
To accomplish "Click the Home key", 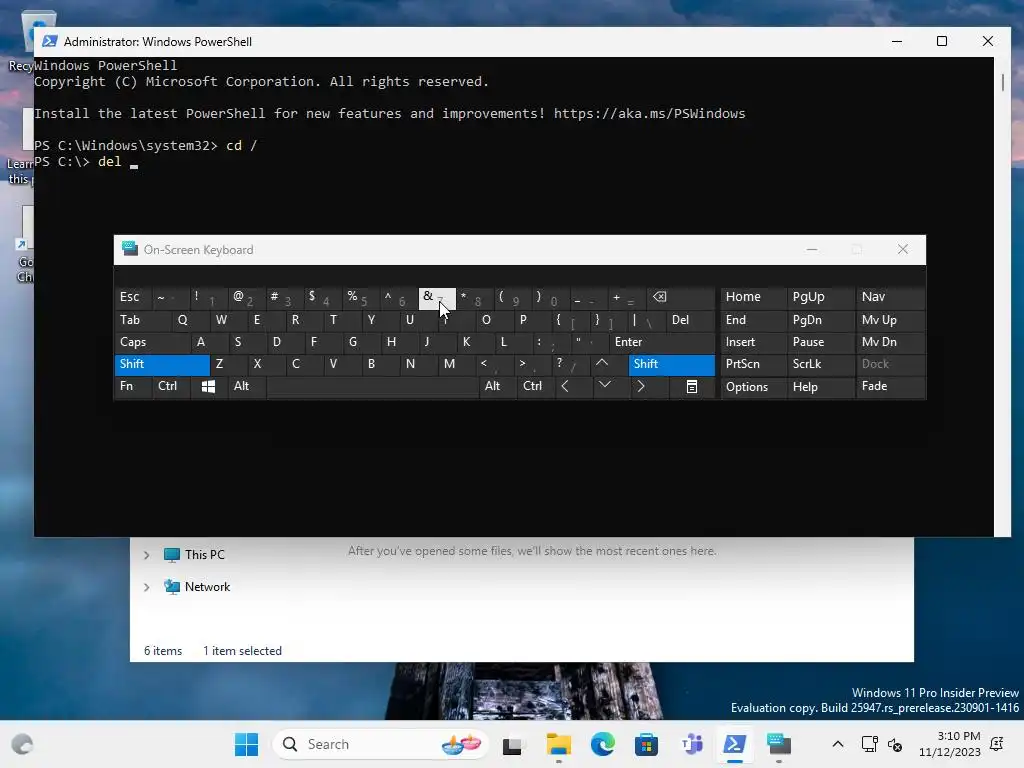I will tap(753, 297).
